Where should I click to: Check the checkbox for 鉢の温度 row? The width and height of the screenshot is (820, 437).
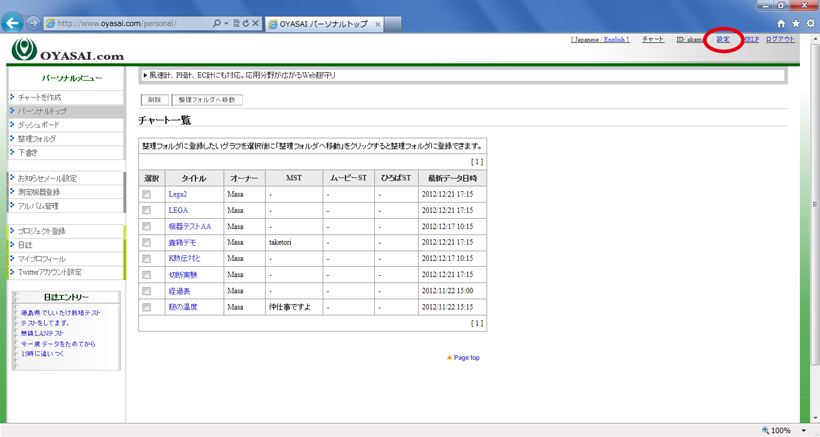(146, 307)
